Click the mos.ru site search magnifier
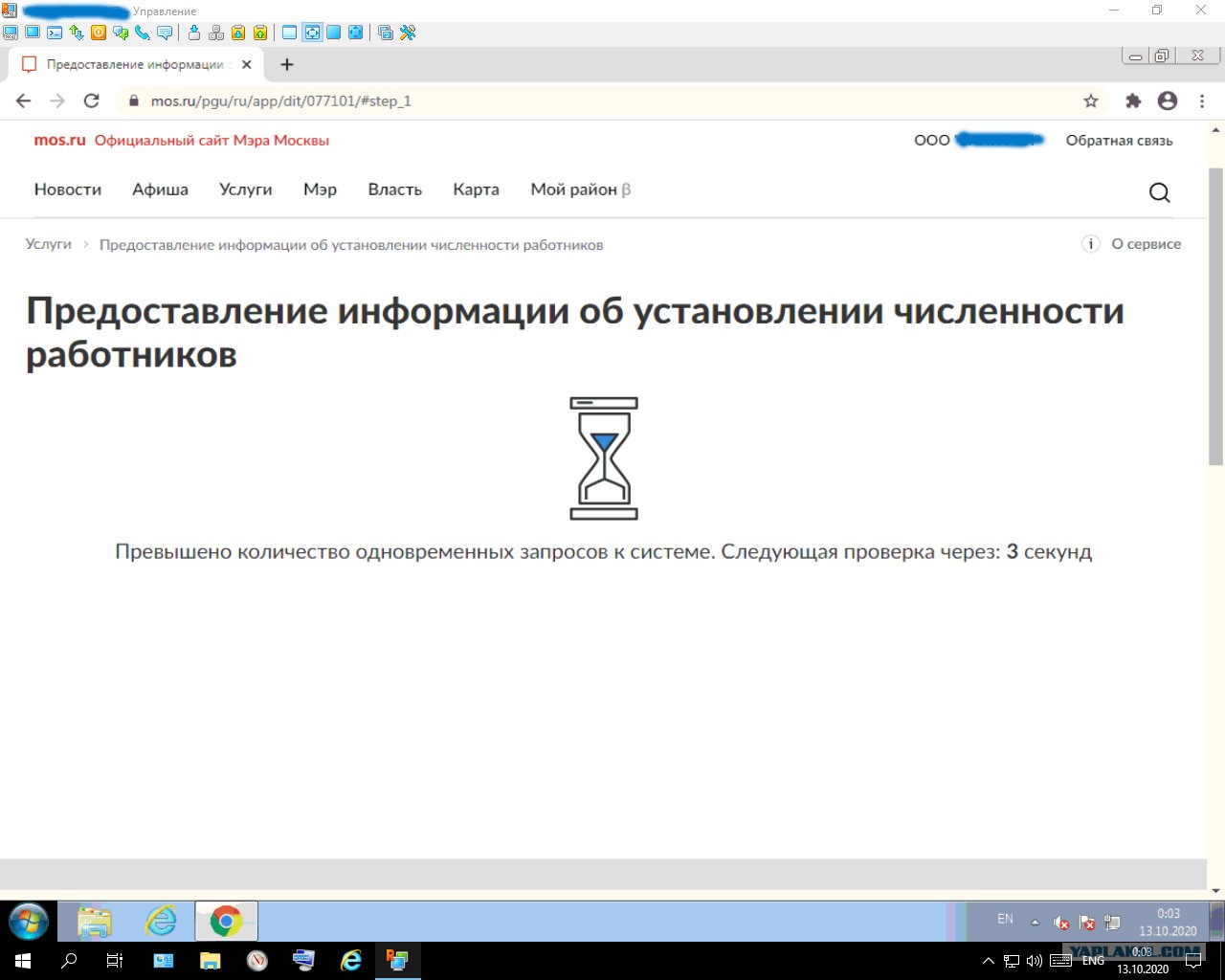Screen dimensions: 1225x980 pyautogui.click(x=1159, y=192)
